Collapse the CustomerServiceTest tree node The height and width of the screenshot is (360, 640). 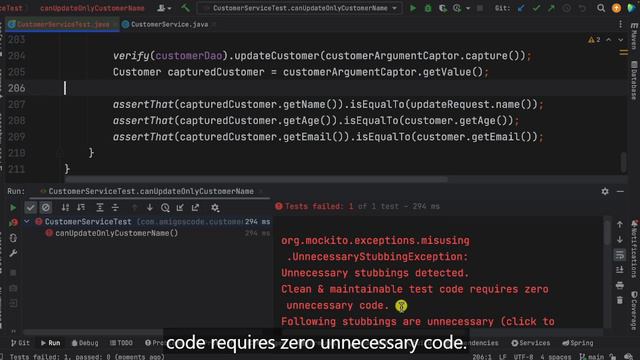coord(27,222)
